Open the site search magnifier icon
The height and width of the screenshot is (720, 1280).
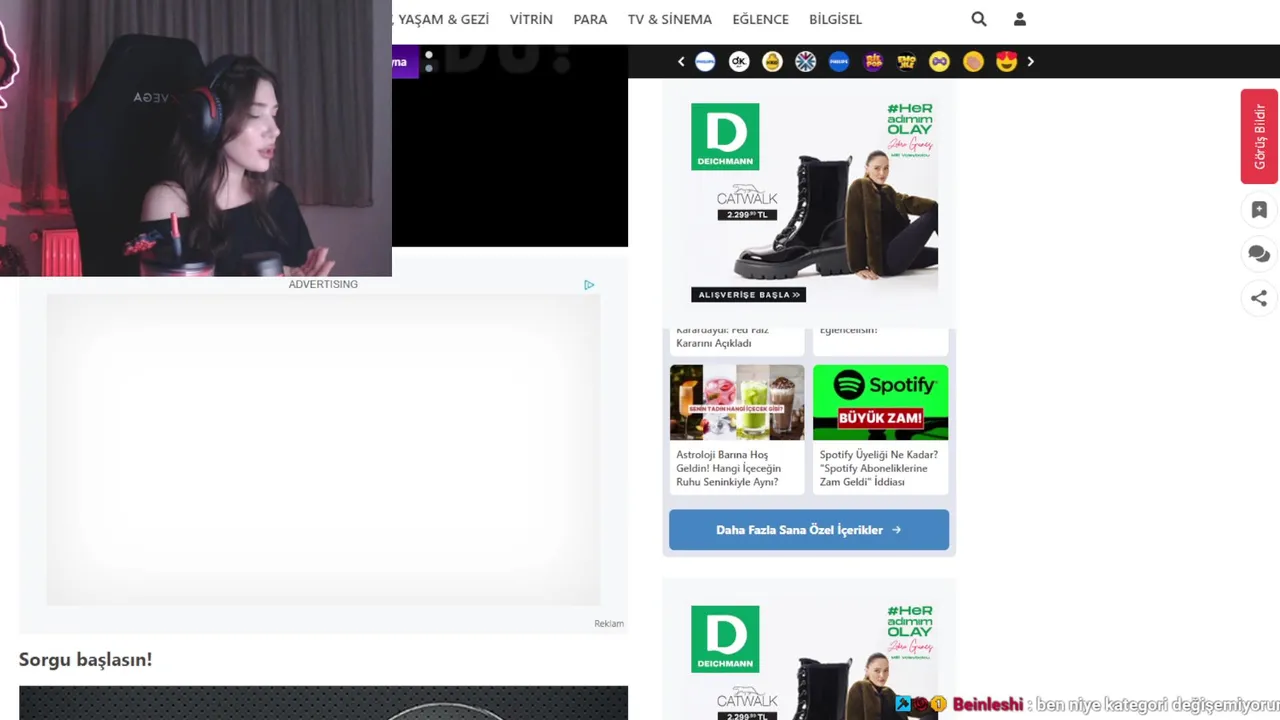point(979,19)
